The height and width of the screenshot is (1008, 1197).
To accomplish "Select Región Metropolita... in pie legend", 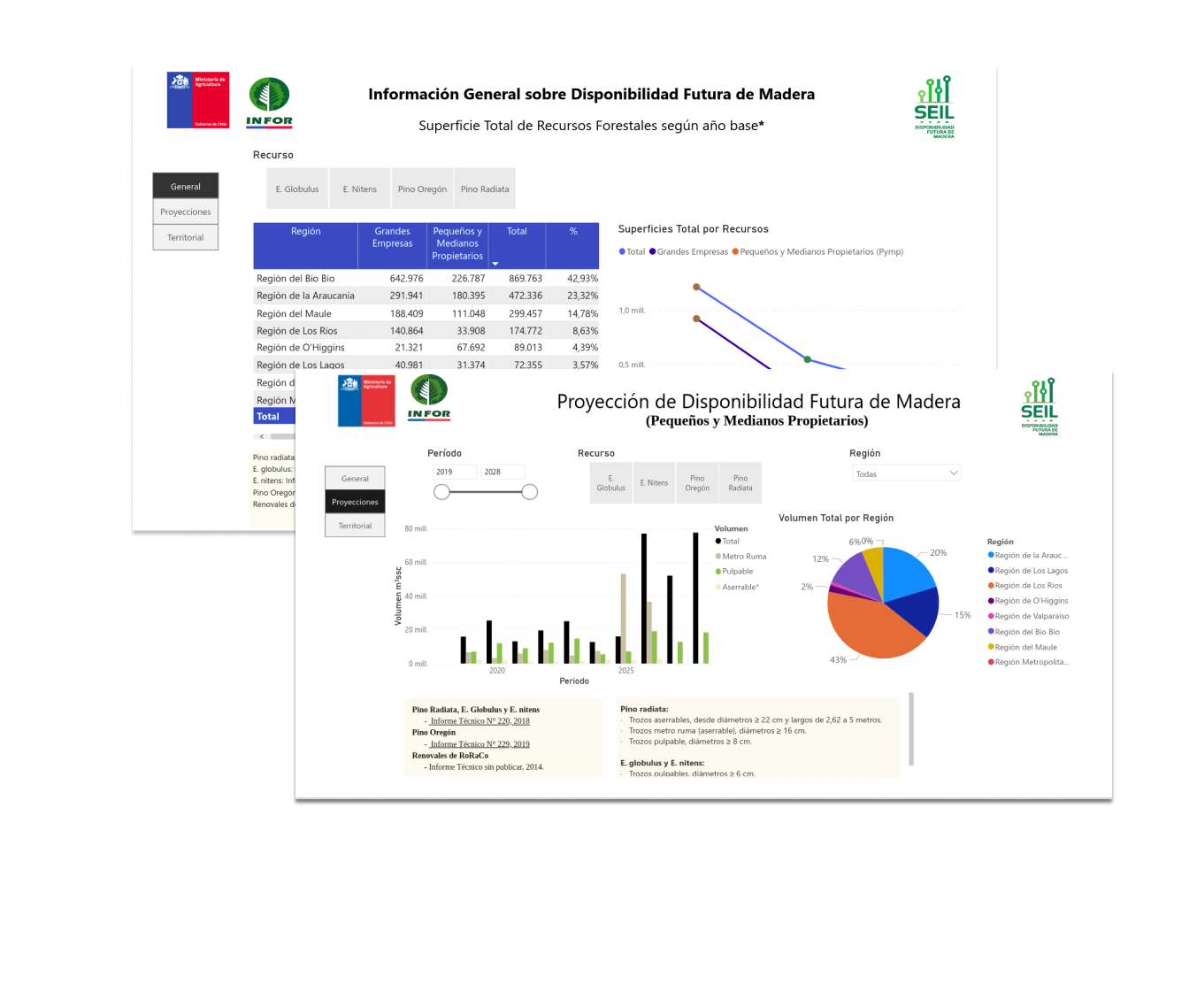I will (1029, 662).
